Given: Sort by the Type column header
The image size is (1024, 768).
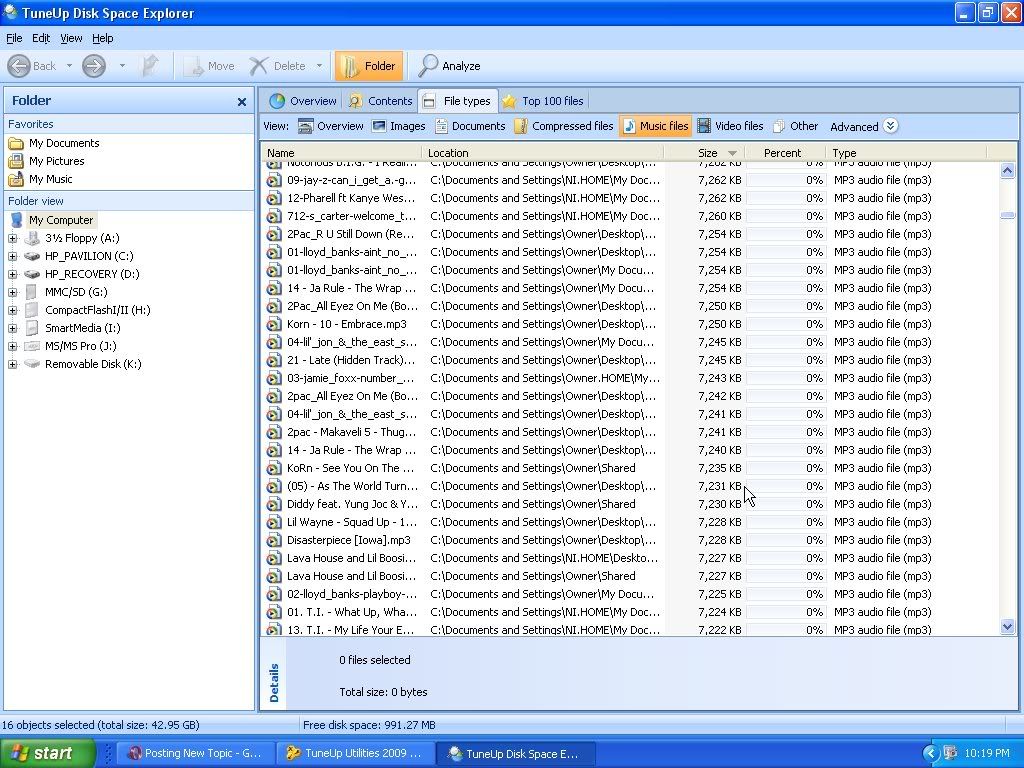Looking at the screenshot, I should point(908,153).
